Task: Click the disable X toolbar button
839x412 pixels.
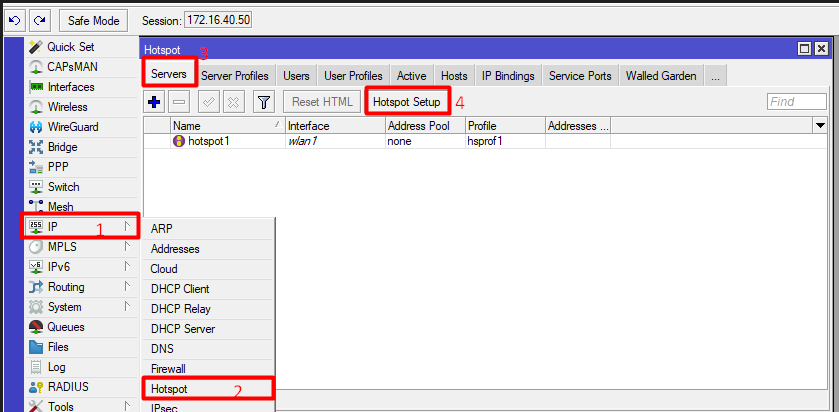Action: (x=233, y=102)
